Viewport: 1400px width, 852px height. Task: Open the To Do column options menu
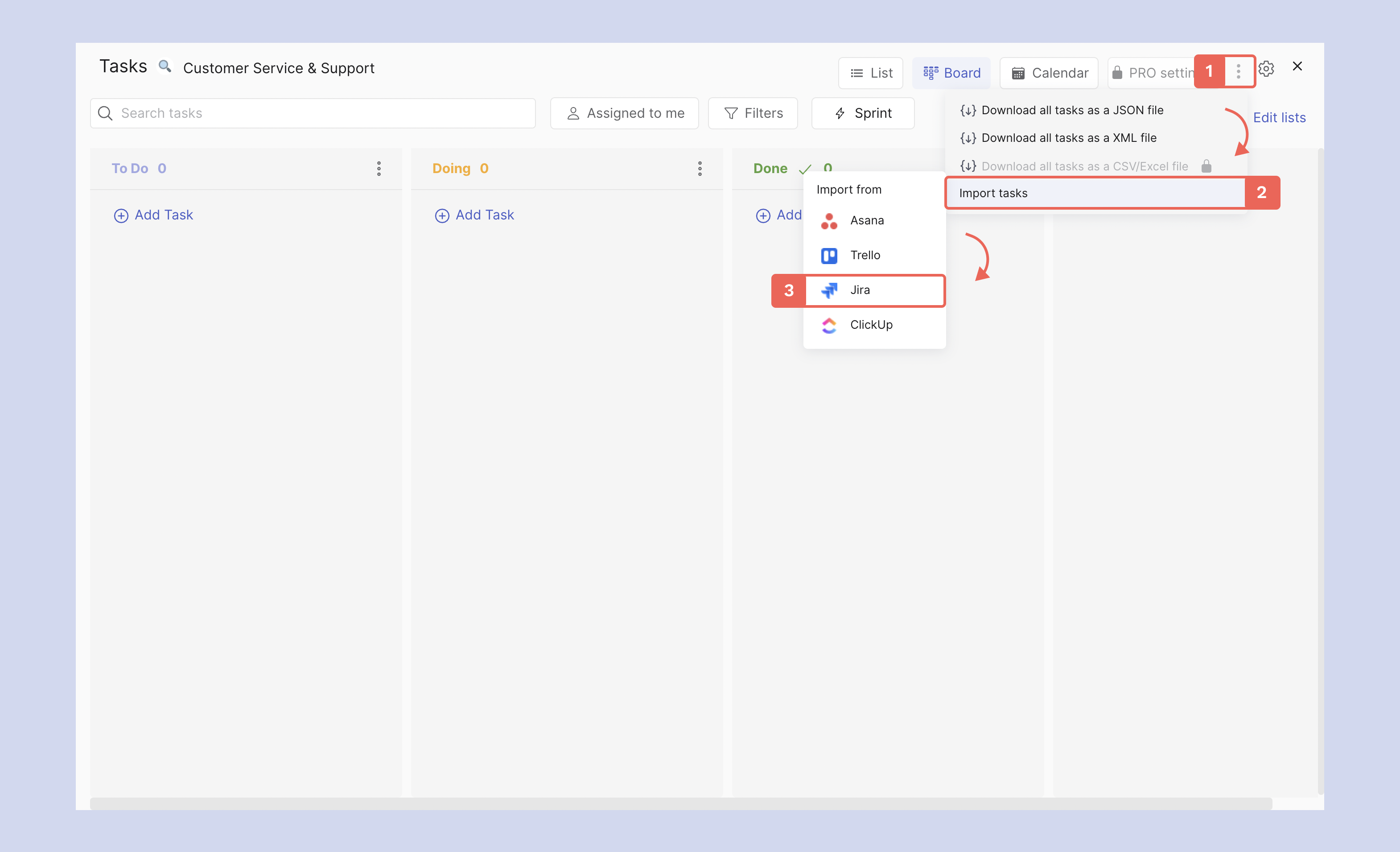(x=379, y=169)
